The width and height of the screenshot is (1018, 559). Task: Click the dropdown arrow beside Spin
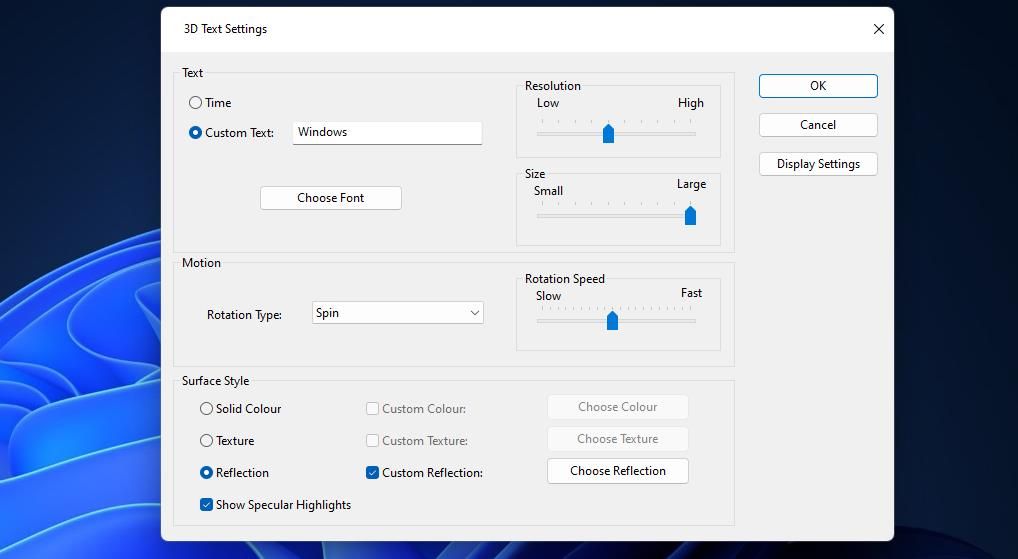click(474, 313)
